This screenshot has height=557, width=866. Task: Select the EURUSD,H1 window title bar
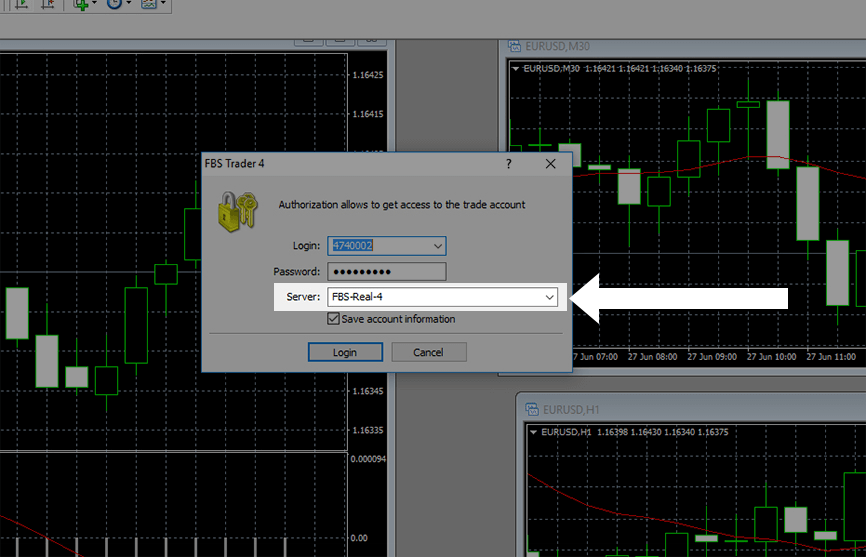(692, 409)
